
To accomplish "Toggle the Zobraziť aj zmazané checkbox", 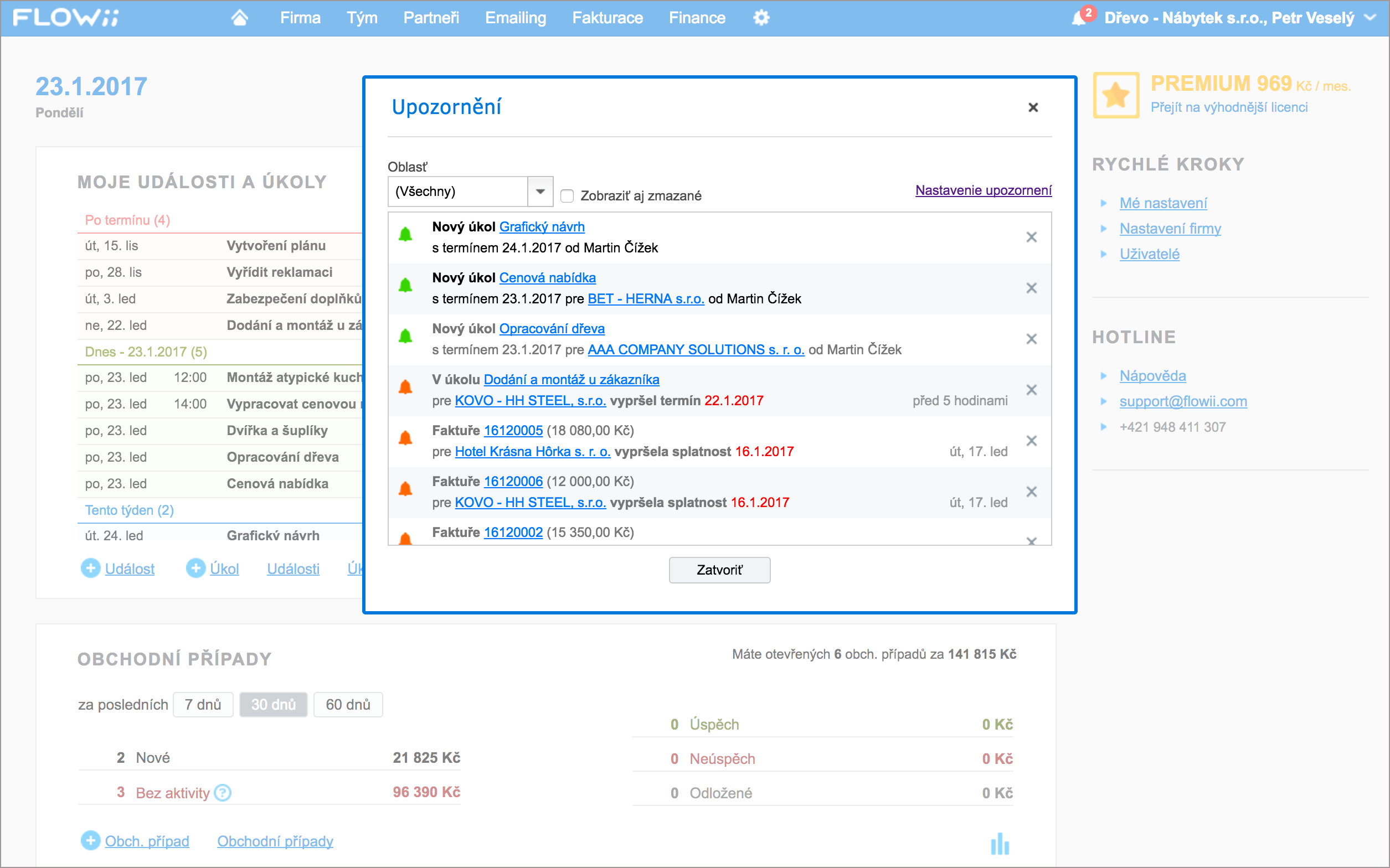I will (x=567, y=196).
